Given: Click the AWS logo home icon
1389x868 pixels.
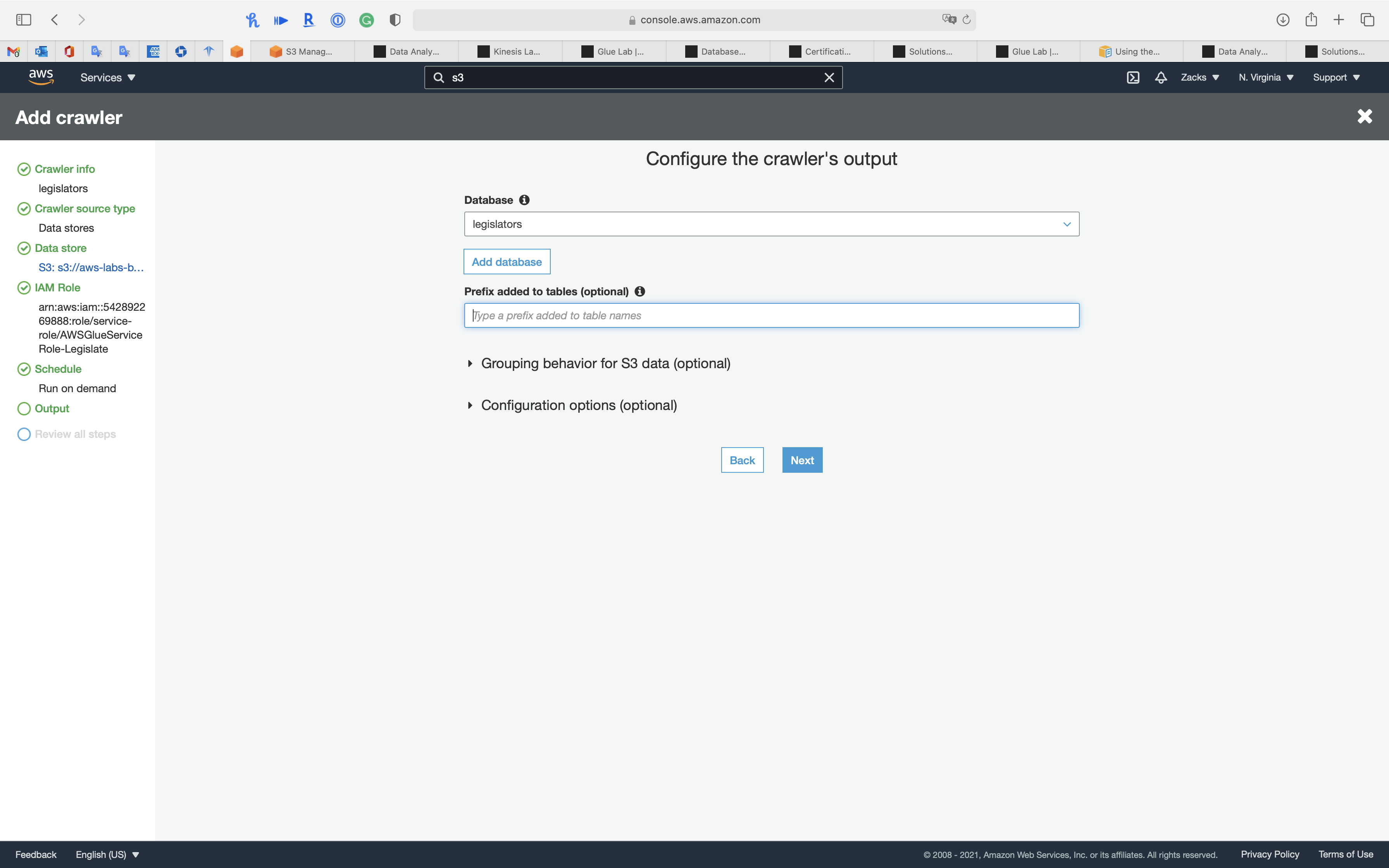Looking at the screenshot, I should (41, 77).
